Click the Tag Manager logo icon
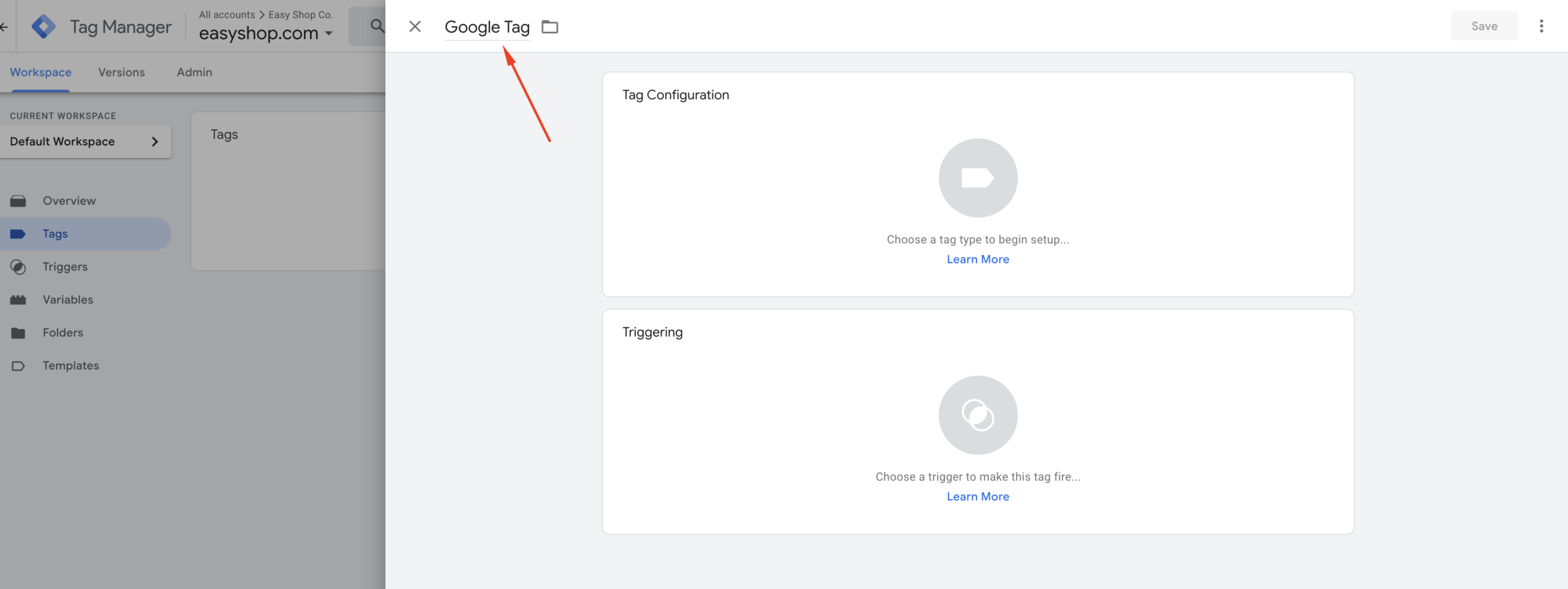The image size is (1568, 589). (43, 26)
